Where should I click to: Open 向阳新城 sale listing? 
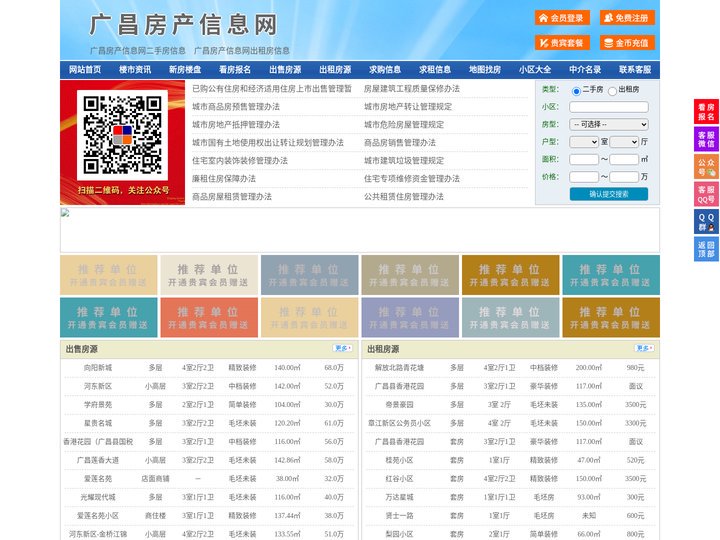(98, 368)
